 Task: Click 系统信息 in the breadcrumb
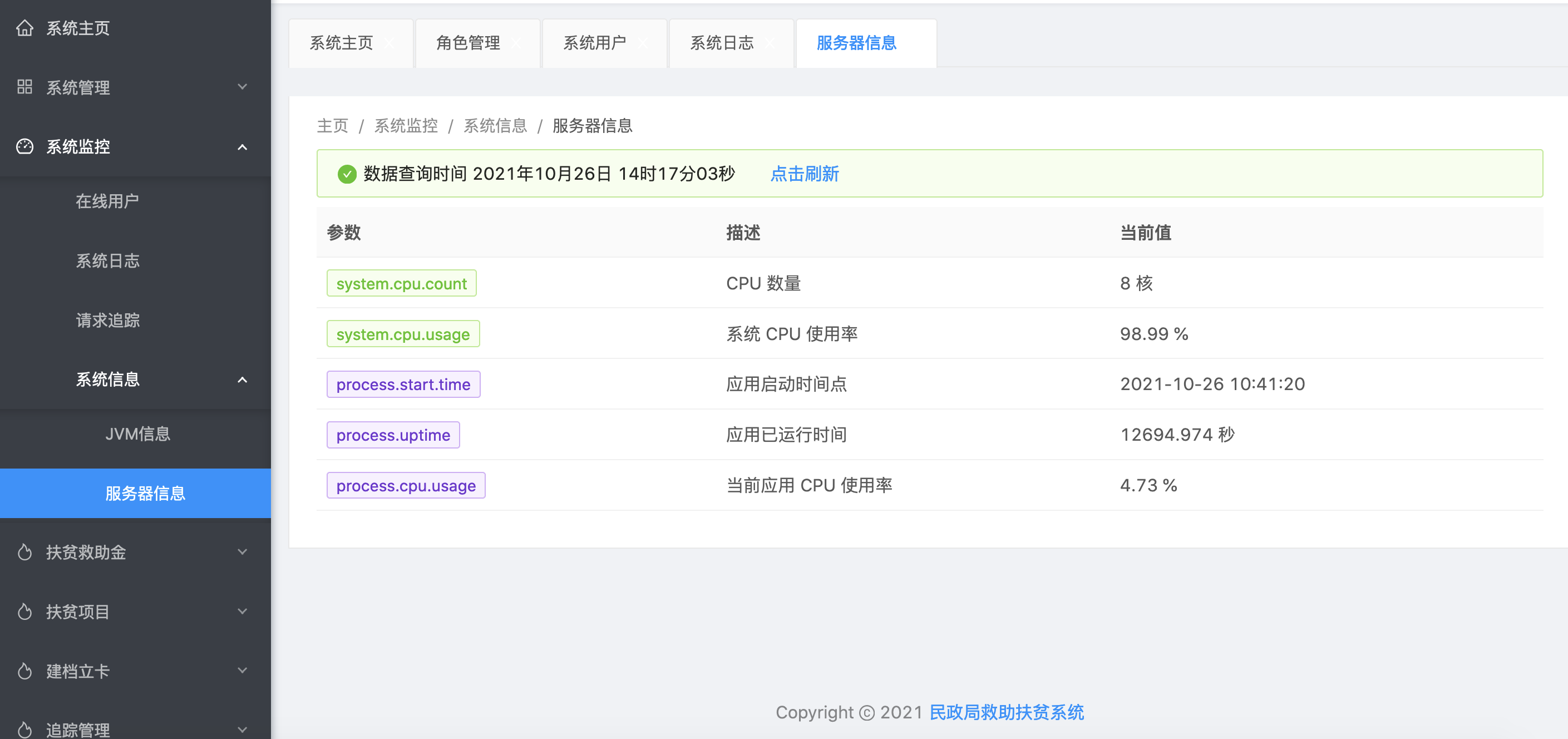495,126
